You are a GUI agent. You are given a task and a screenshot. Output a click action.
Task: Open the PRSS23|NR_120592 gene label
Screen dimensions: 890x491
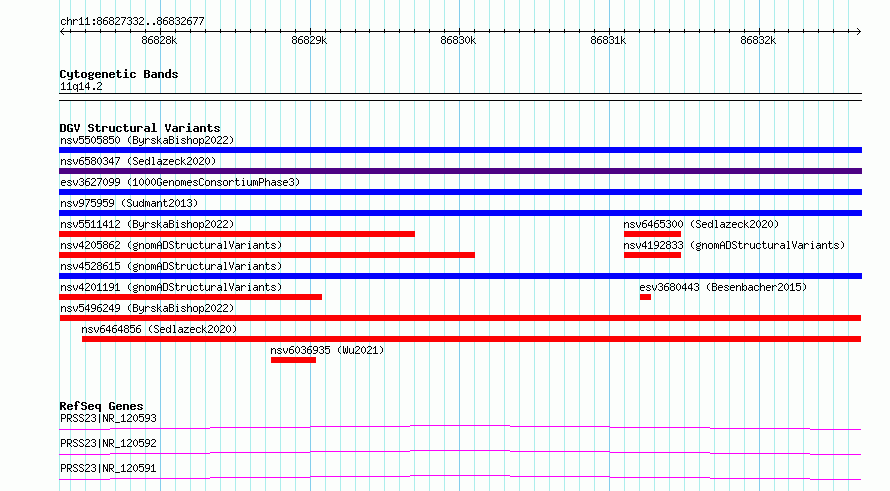(108, 443)
